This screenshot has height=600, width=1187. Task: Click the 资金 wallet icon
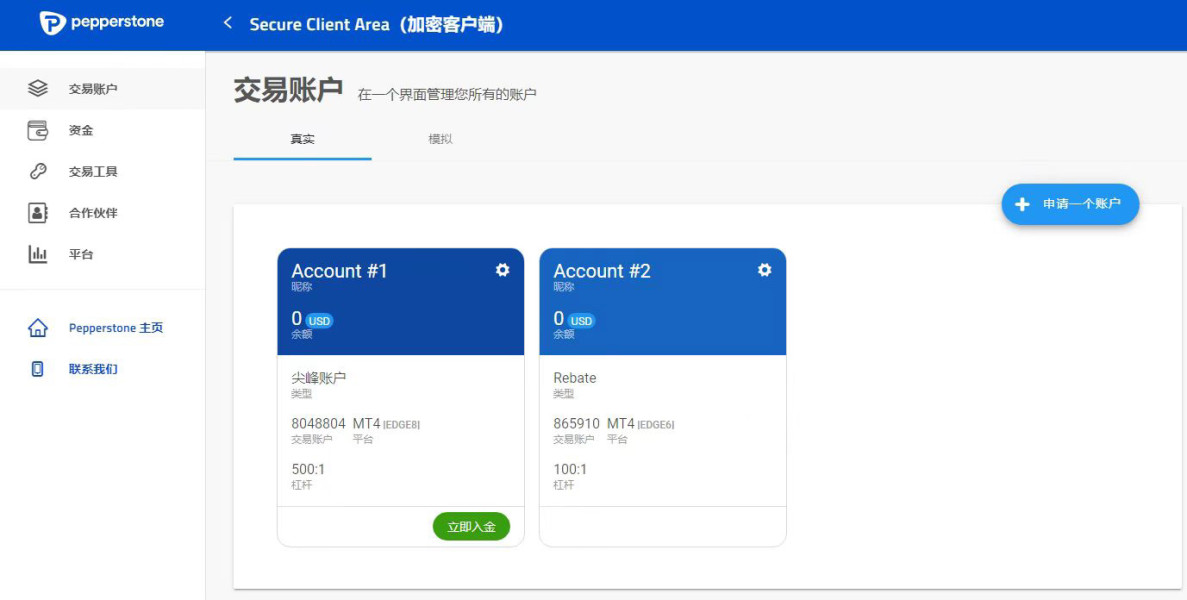(37, 130)
